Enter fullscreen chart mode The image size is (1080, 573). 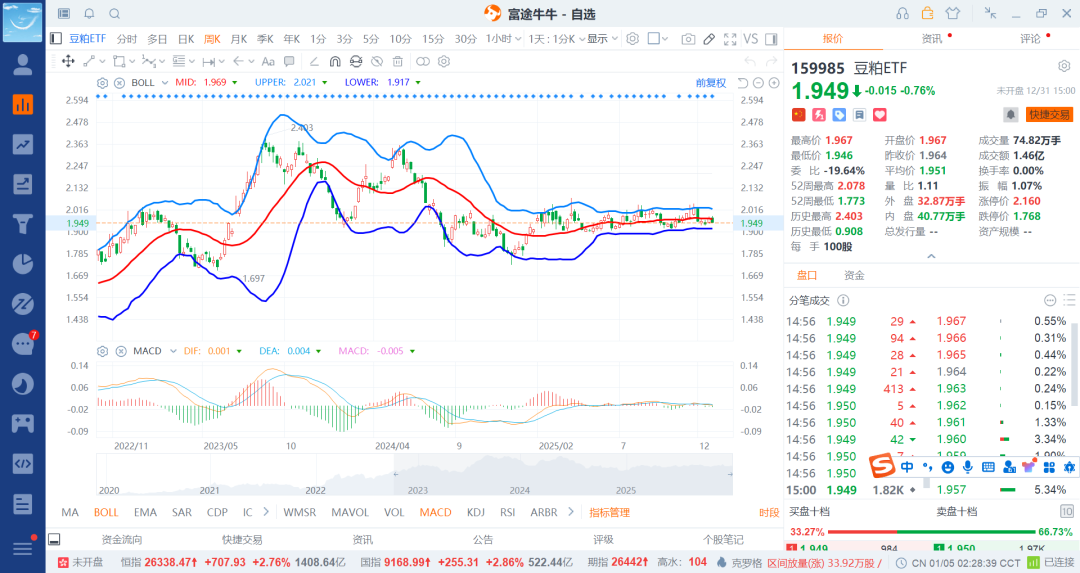point(730,39)
